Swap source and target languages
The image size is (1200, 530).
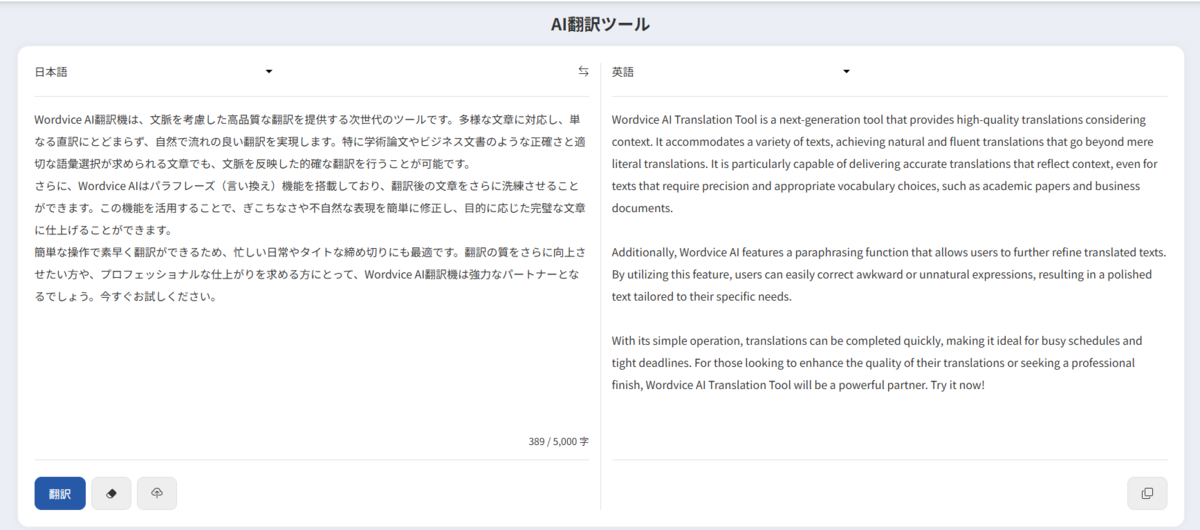tap(583, 71)
